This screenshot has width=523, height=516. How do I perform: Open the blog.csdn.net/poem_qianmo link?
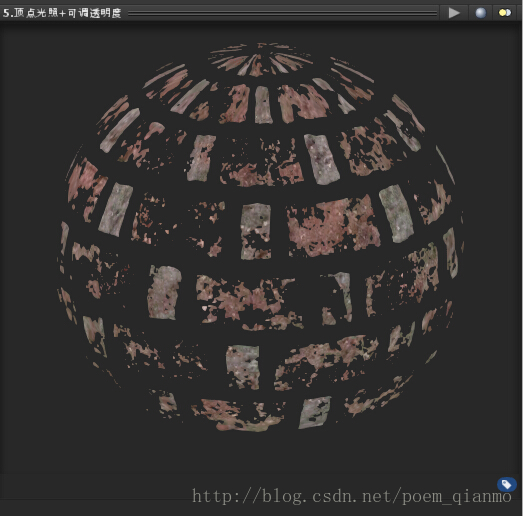click(x=352, y=496)
